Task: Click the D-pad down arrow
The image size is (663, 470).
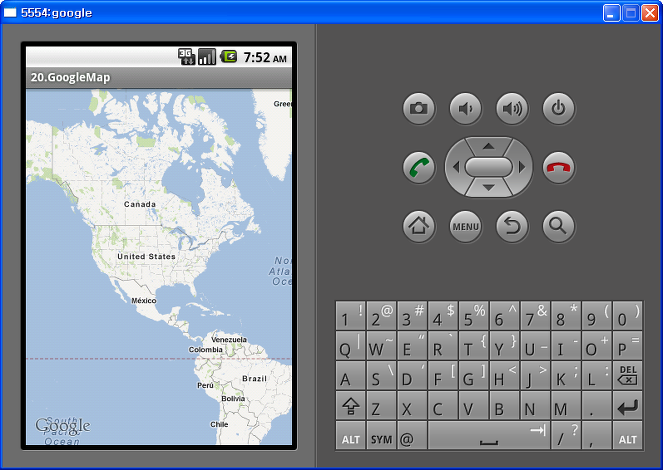Action: point(488,187)
